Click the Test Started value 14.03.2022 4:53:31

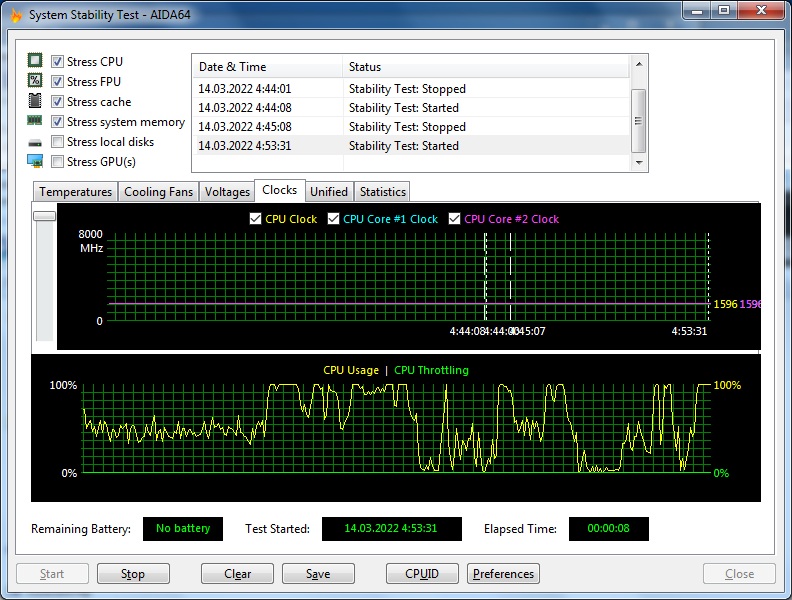(391, 528)
